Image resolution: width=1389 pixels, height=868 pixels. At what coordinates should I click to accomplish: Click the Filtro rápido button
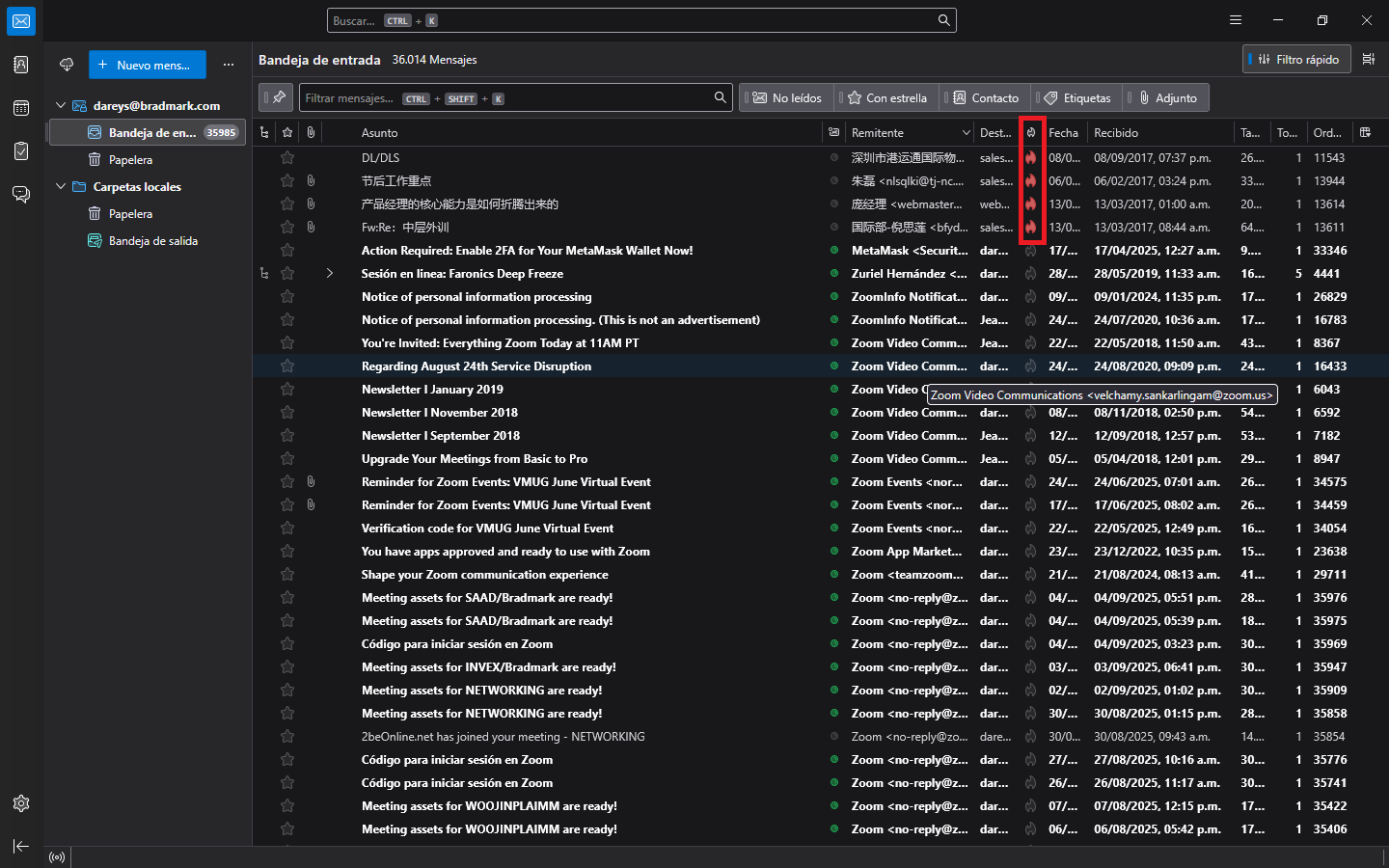[1296, 60]
